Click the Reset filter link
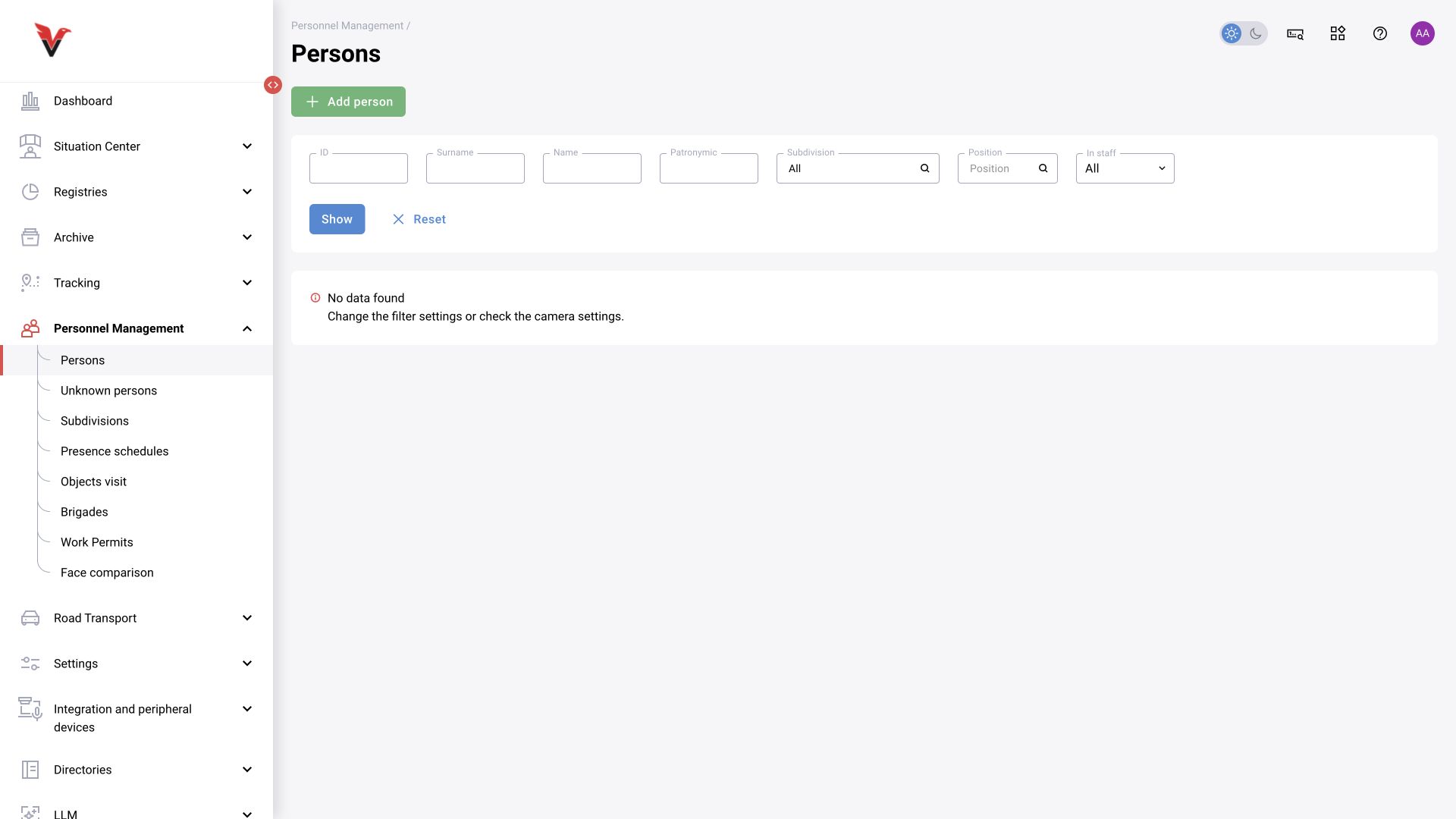 pos(419,219)
